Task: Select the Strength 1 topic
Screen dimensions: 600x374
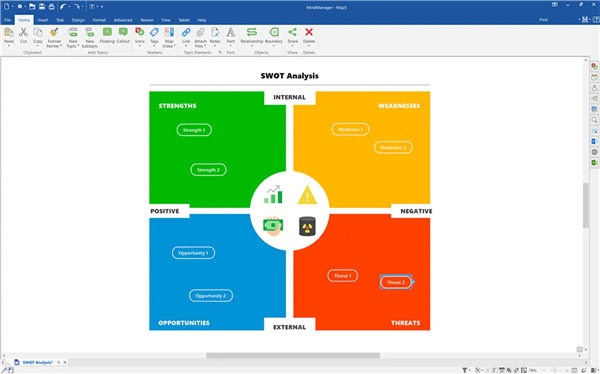Action: (x=194, y=130)
